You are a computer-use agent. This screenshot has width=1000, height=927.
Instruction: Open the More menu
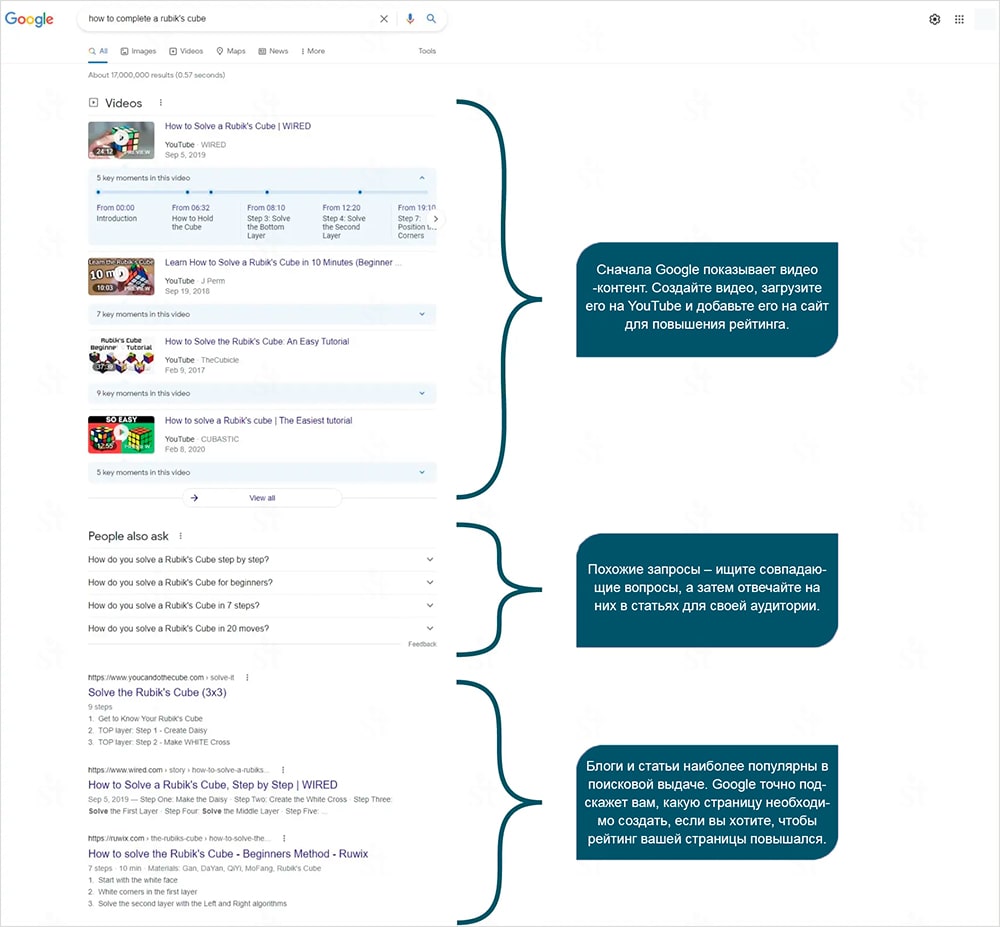coord(313,51)
